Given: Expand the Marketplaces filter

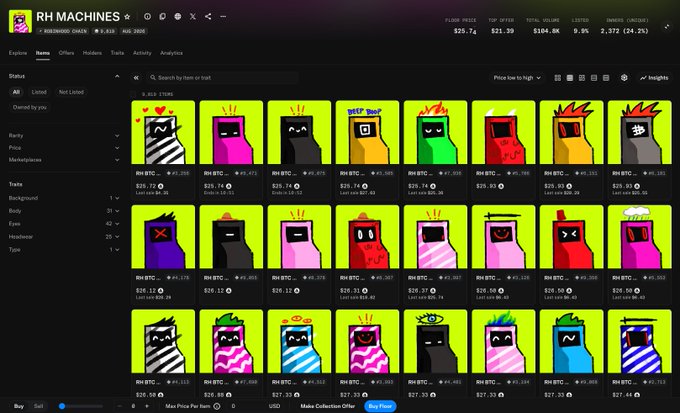Looking at the screenshot, I should click(64, 160).
